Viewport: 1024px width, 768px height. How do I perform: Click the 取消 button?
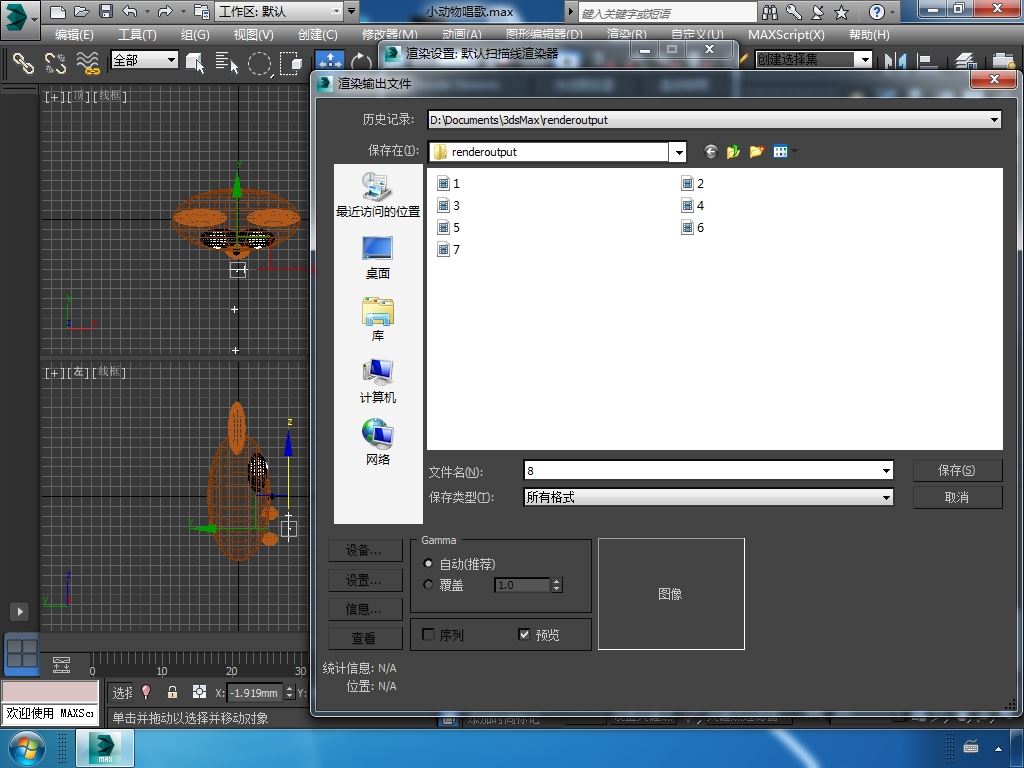(957, 498)
